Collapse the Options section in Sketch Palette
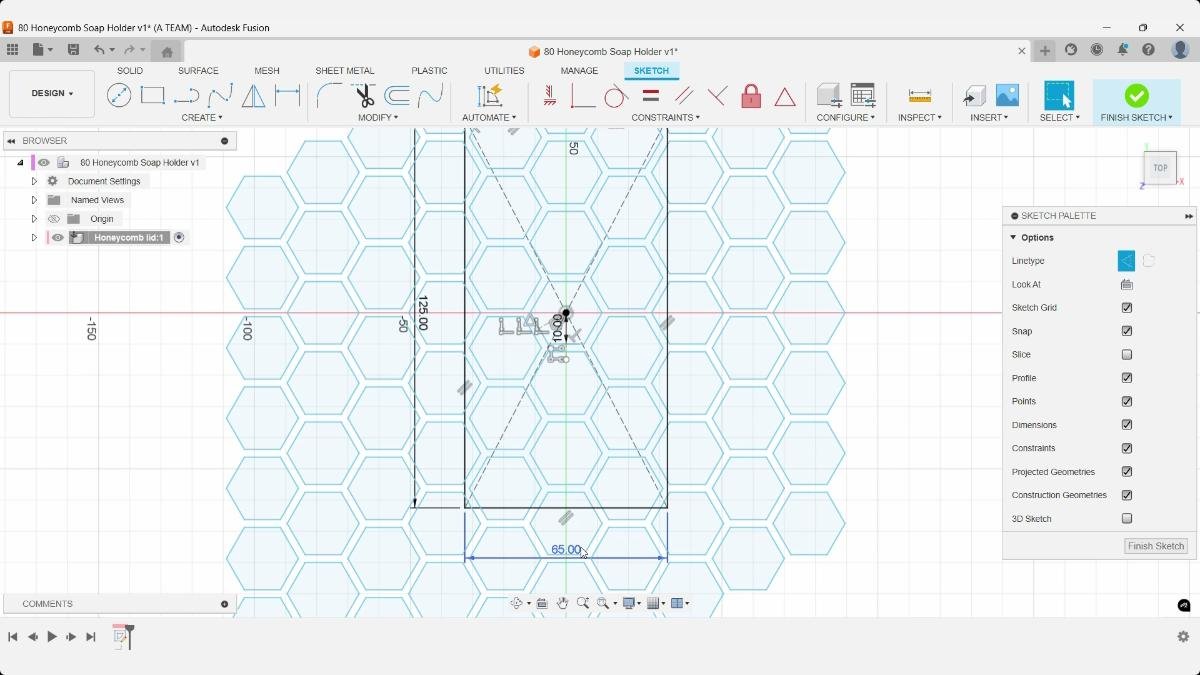Screen dimensions: 1200x675 [x=1013, y=238]
